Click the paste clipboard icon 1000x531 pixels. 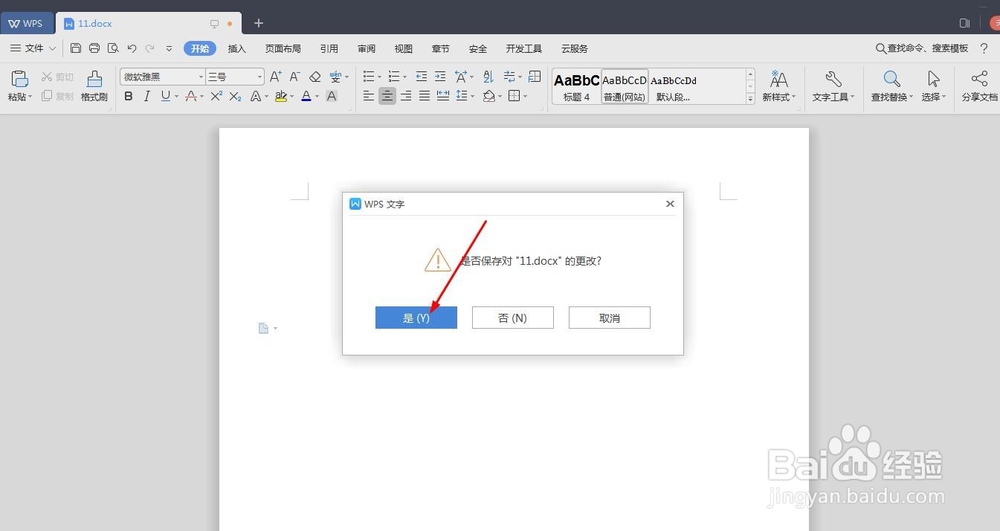[x=20, y=78]
